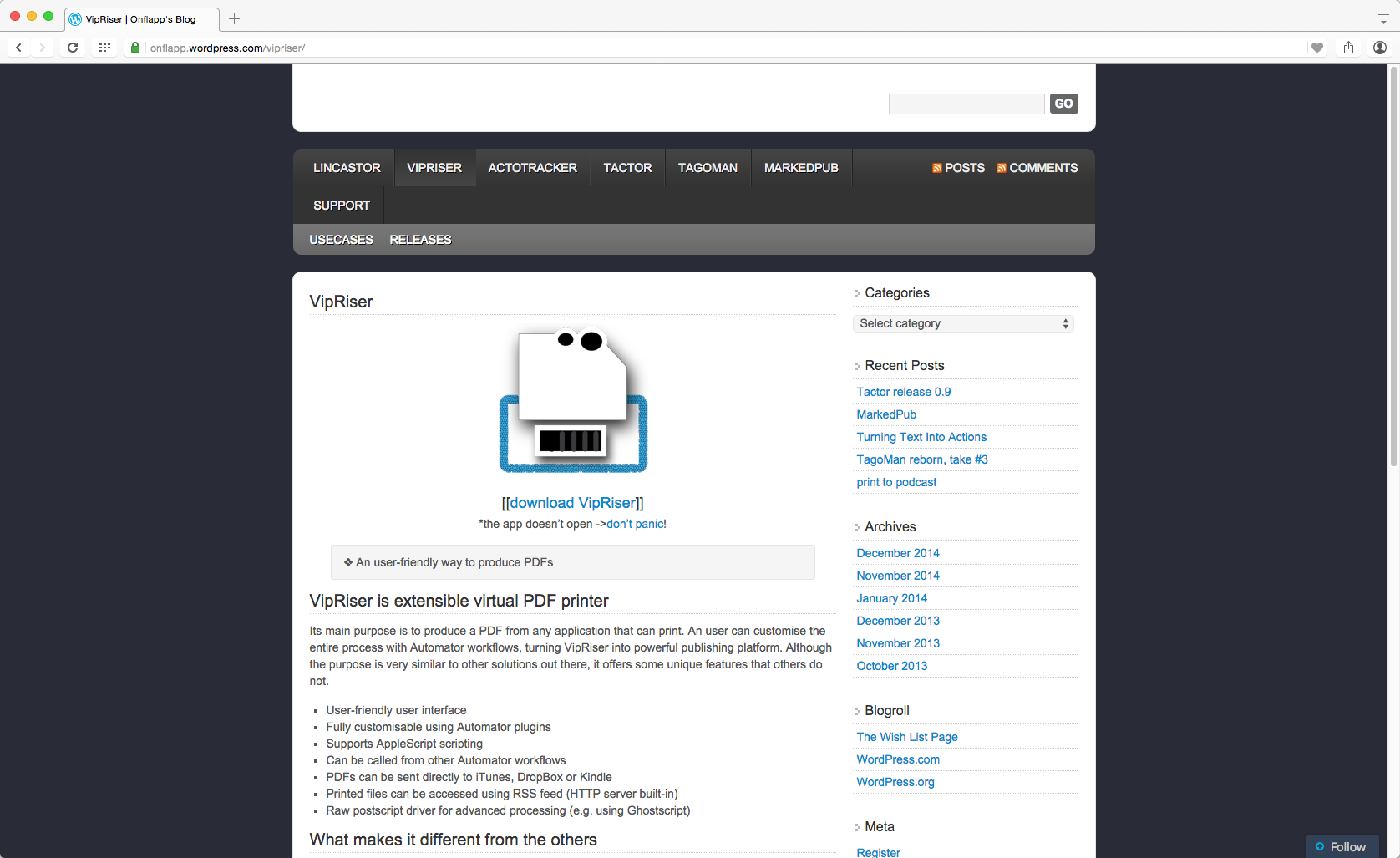
Task: Open the WordPress.org blogroll link
Action: 895,782
